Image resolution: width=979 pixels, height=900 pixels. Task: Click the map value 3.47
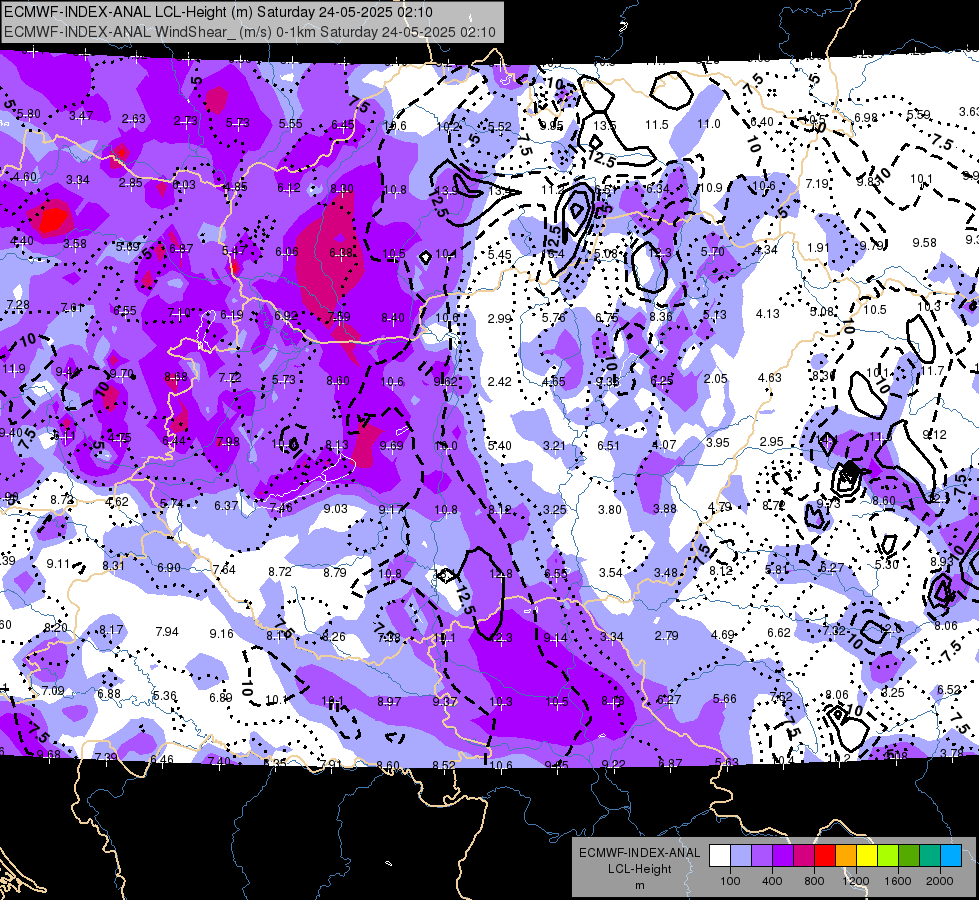pyautogui.click(x=81, y=116)
